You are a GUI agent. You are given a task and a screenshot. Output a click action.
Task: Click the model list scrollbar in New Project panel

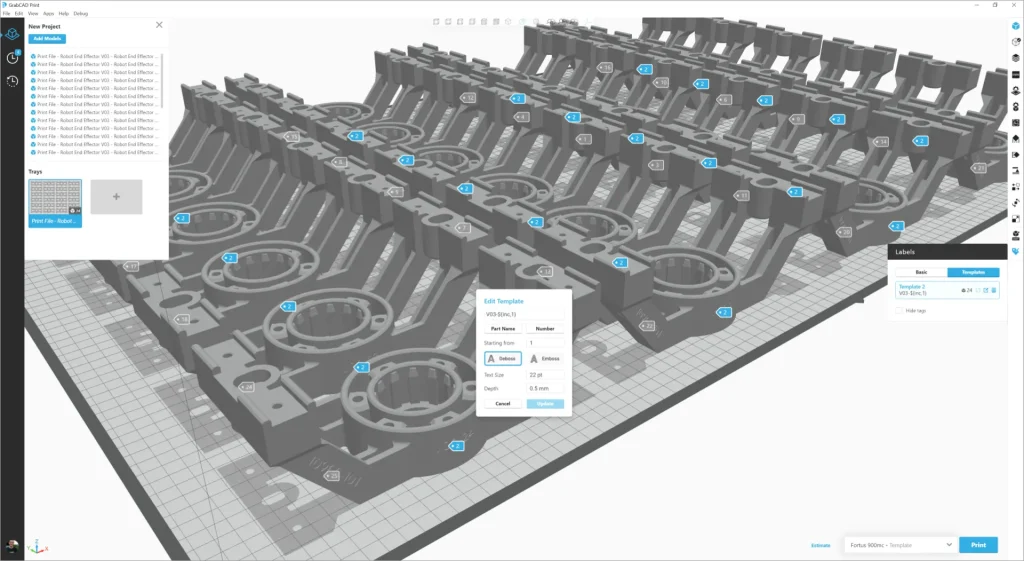click(x=161, y=80)
